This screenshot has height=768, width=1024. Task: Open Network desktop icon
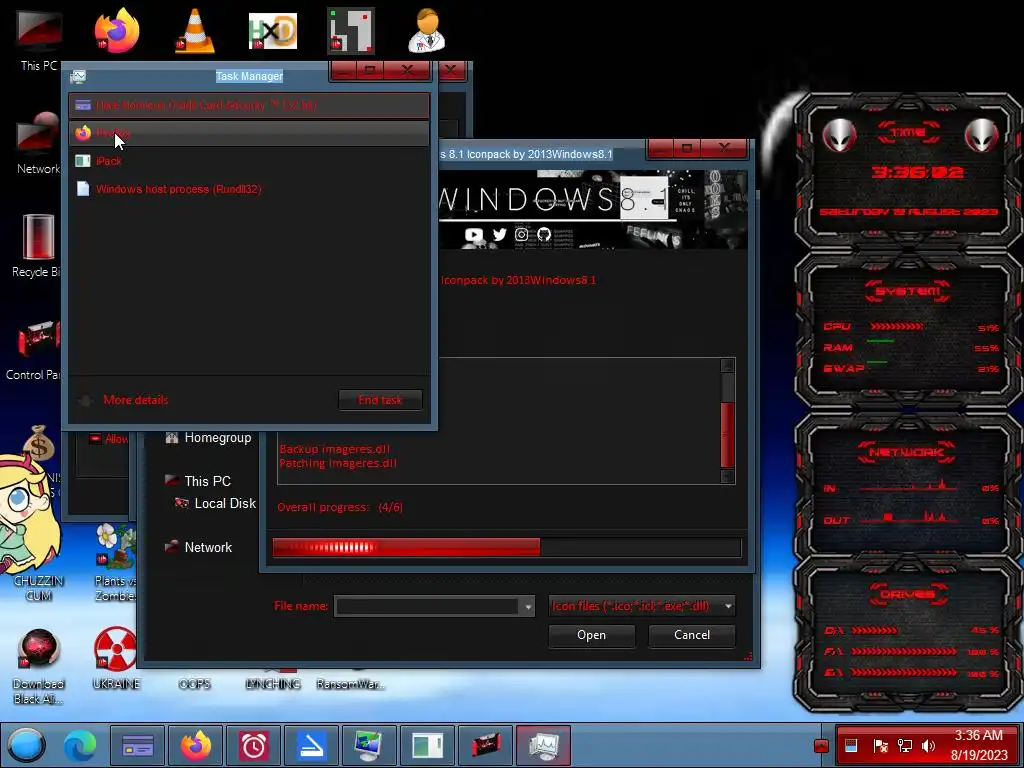[x=39, y=144]
